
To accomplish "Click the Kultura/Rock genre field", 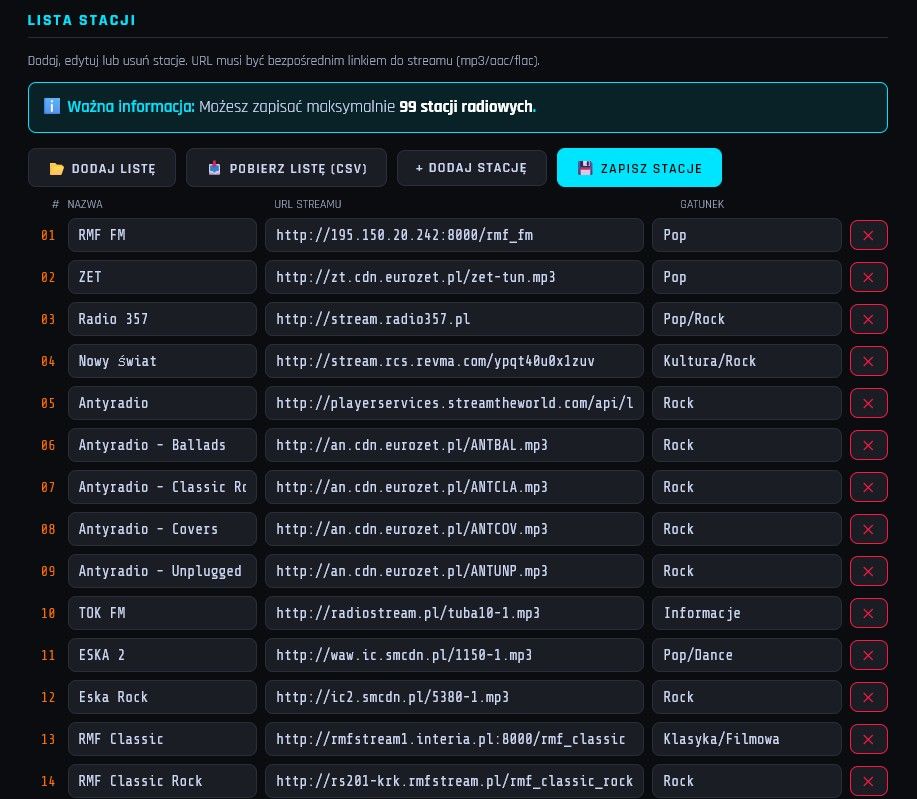I will point(746,361).
